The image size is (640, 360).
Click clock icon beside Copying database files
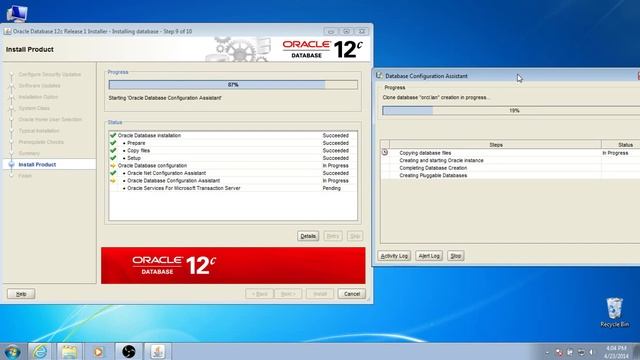(x=384, y=152)
